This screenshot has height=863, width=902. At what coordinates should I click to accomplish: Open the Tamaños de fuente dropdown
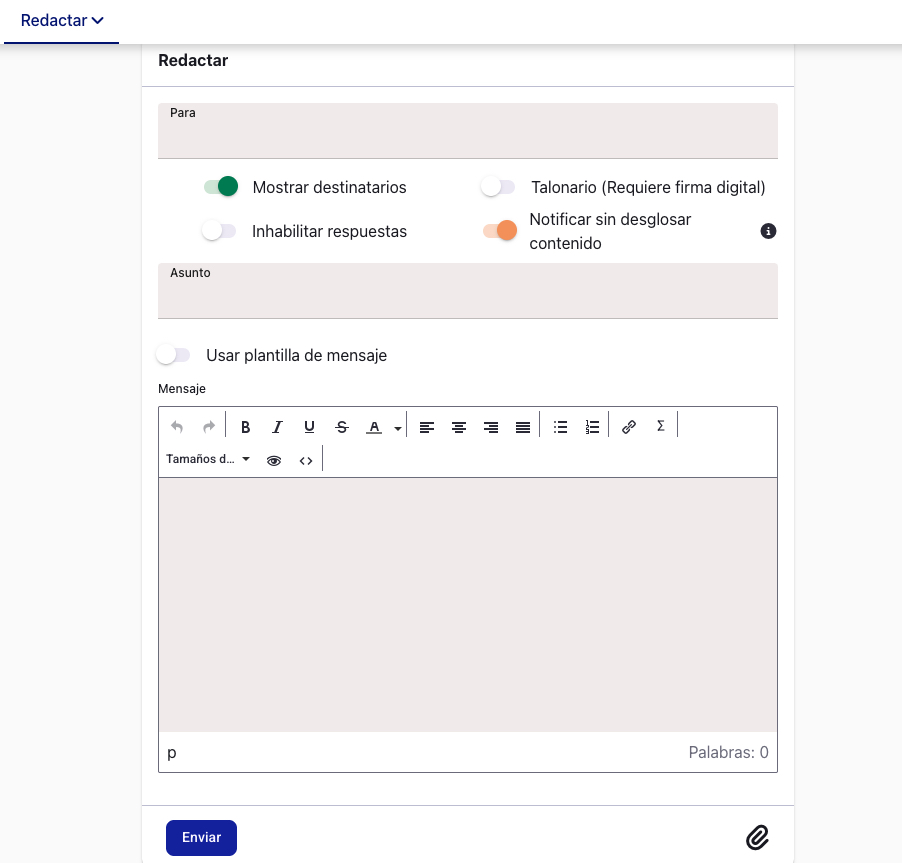tap(208, 460)
